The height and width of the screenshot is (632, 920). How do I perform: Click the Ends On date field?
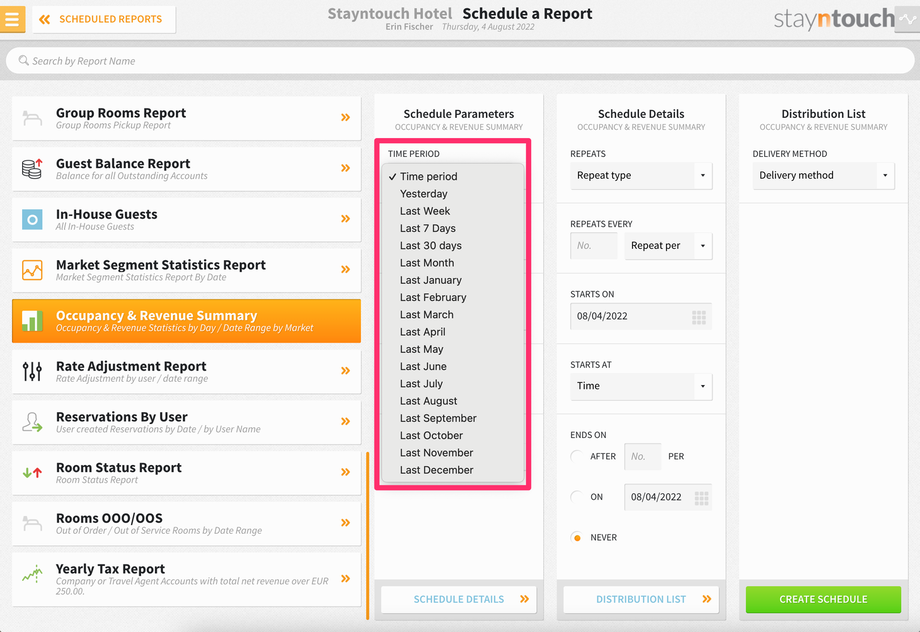668,497
